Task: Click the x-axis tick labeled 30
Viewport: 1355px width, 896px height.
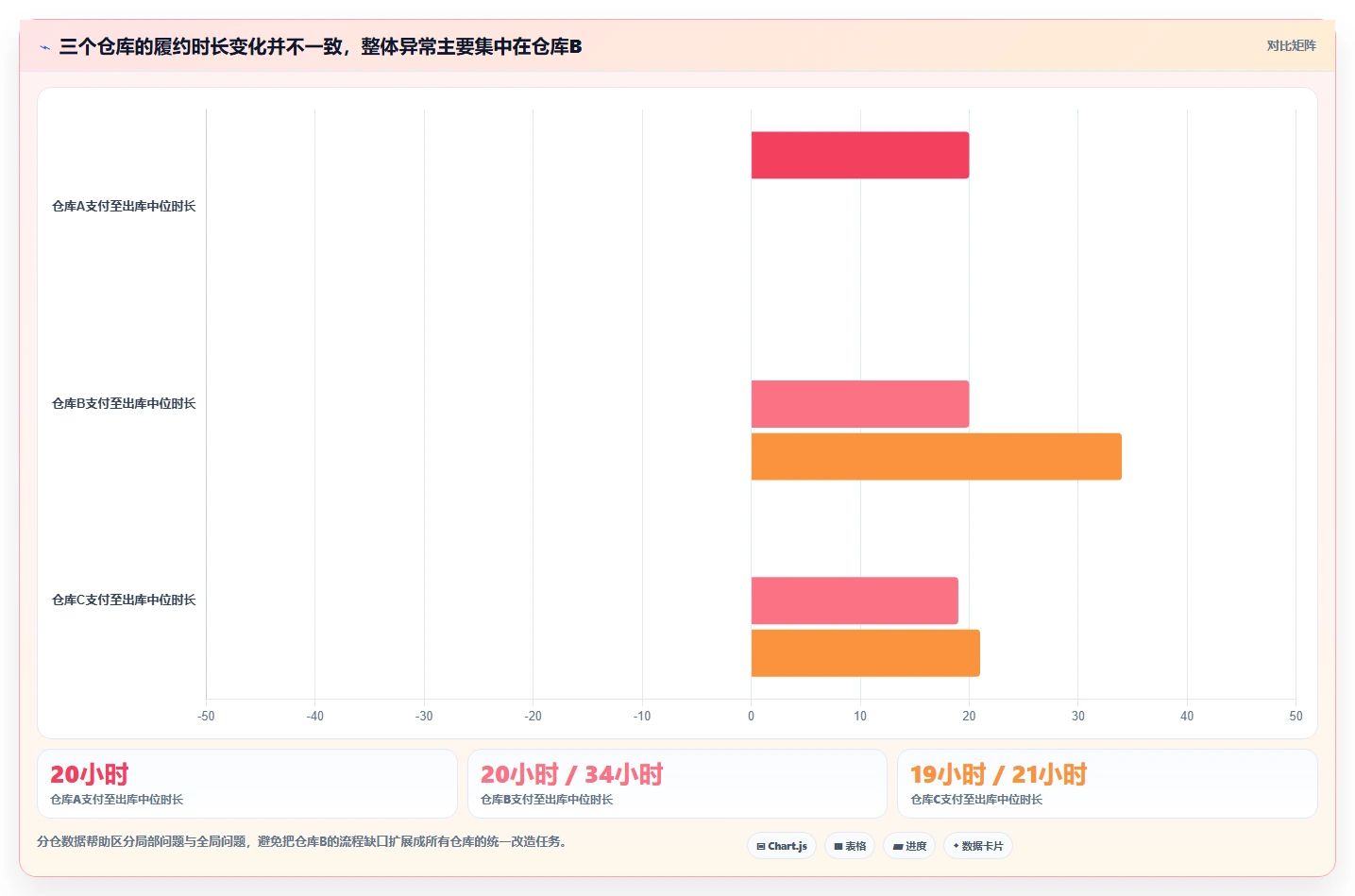Action: click(1078, 716)
